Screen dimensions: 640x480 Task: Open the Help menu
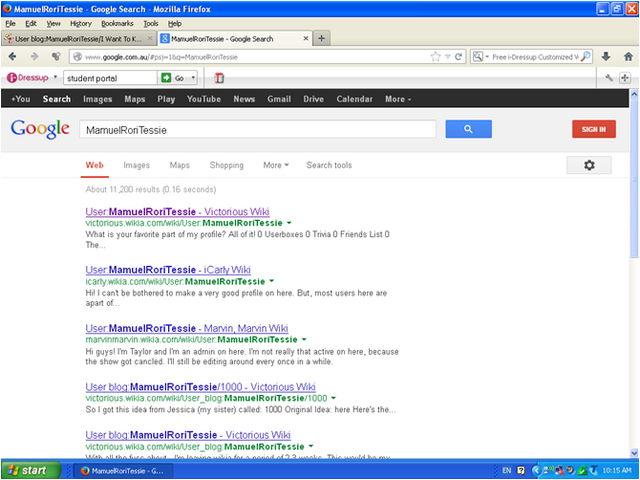coord(175,24)
